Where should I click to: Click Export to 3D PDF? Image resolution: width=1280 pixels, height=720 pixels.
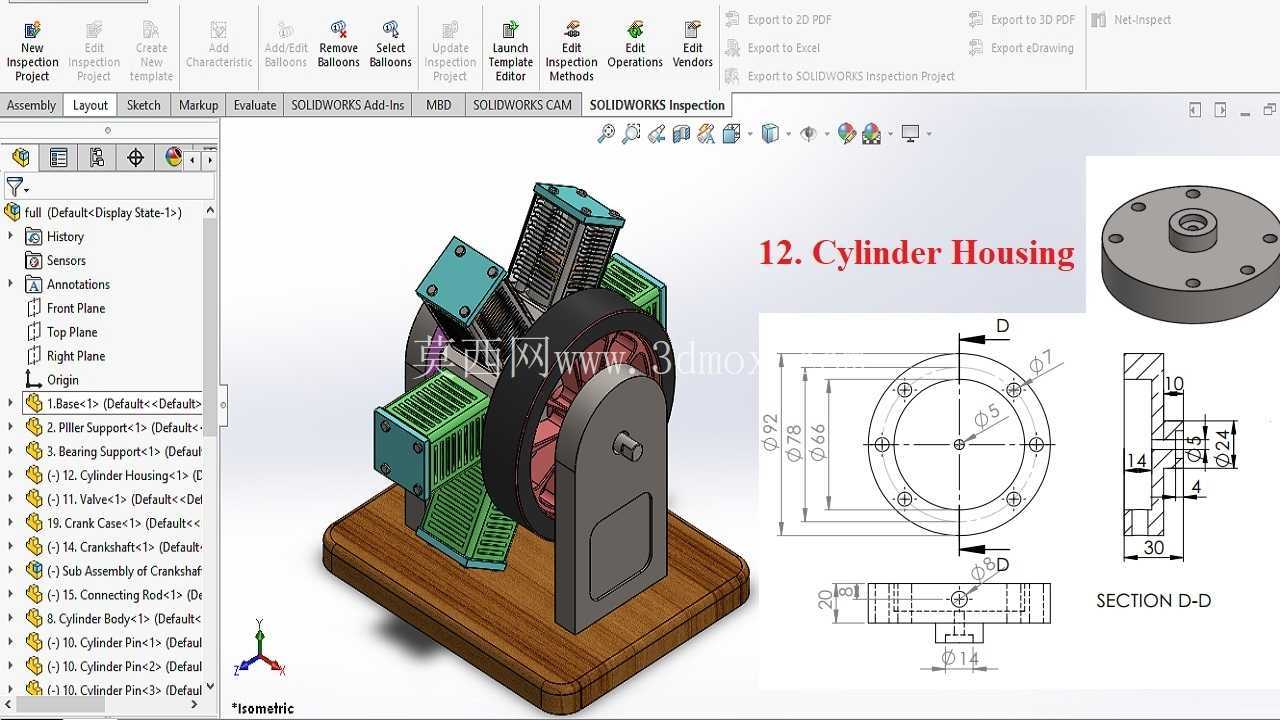point(1022,19)
